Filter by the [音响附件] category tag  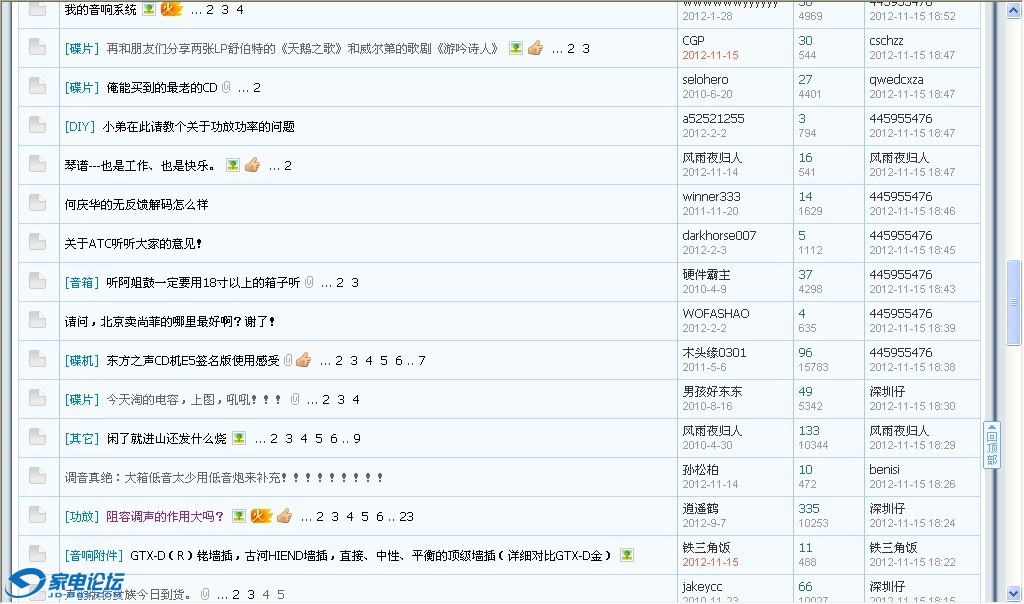94,555
